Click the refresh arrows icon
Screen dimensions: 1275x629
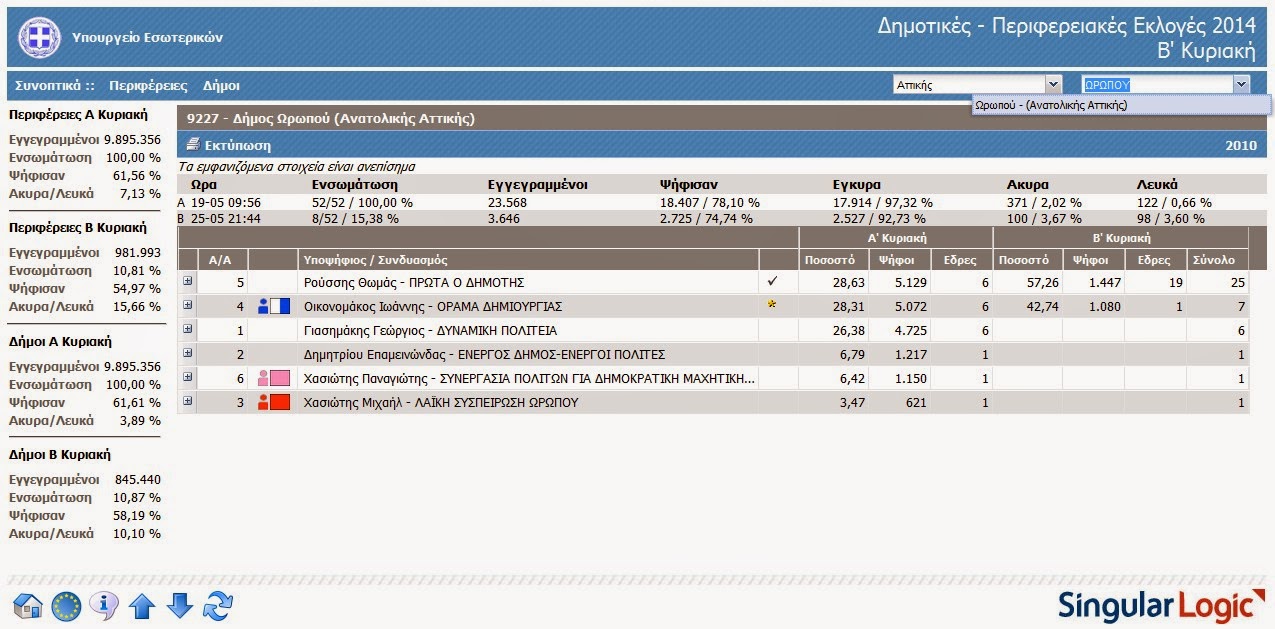(217, 605)
